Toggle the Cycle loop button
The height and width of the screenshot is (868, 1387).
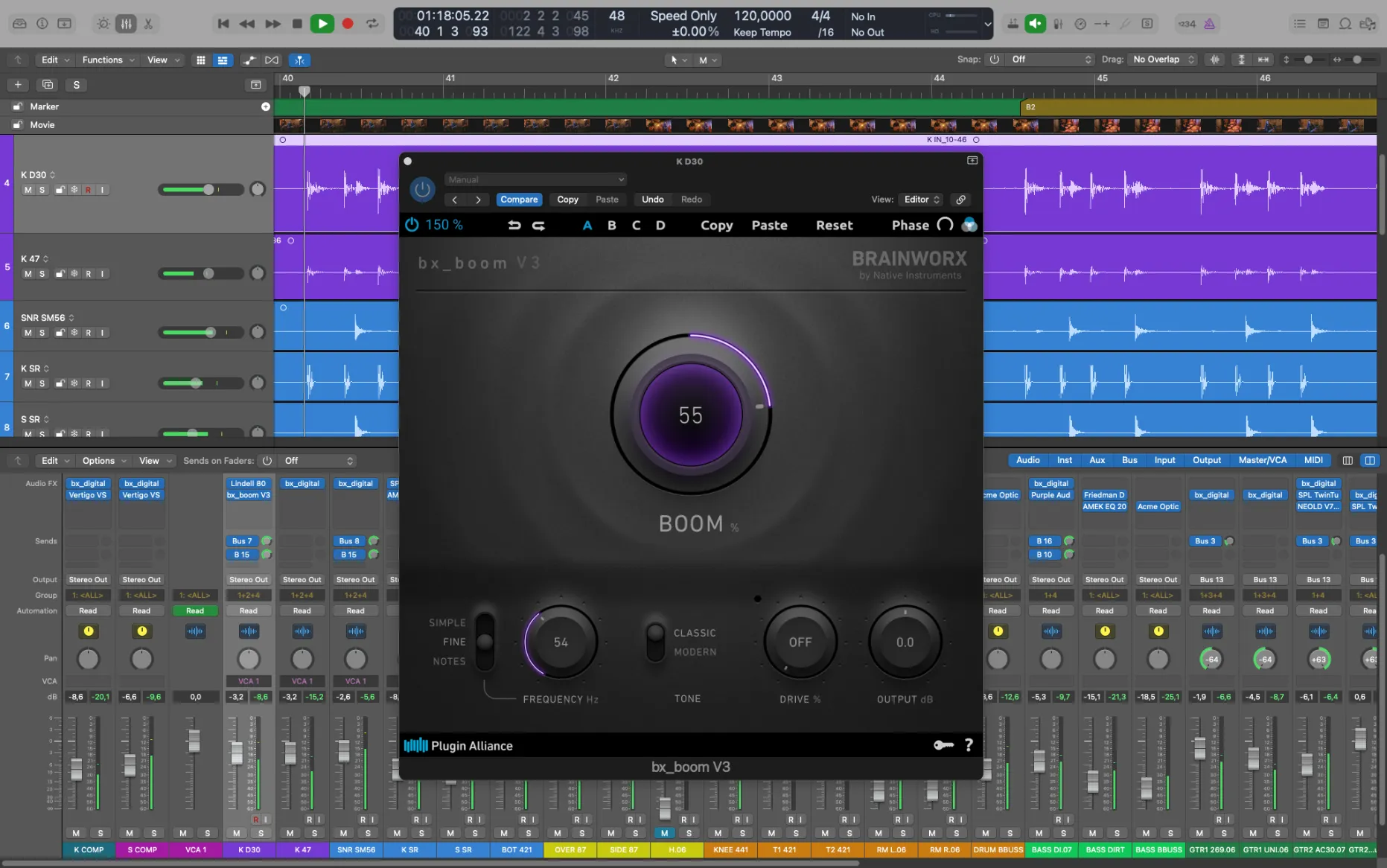[372, 24]
